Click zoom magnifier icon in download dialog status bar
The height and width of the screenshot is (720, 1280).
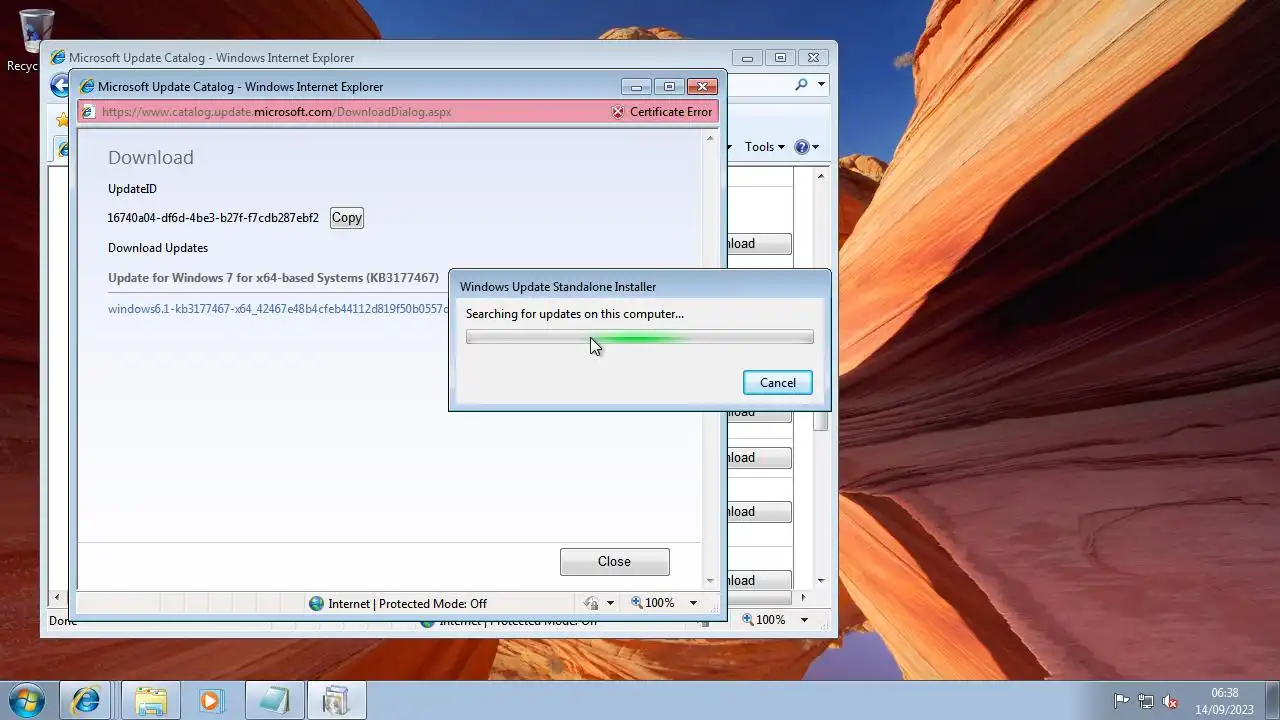point(636,603)
